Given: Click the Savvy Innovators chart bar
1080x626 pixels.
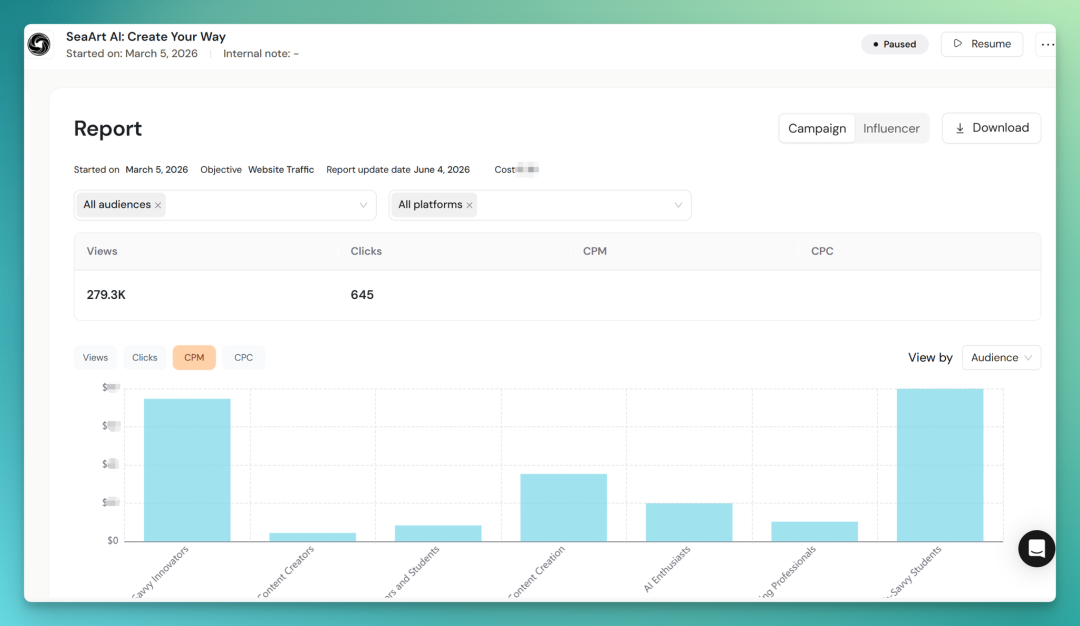Looking at the screenshot, I should [187, 470].
